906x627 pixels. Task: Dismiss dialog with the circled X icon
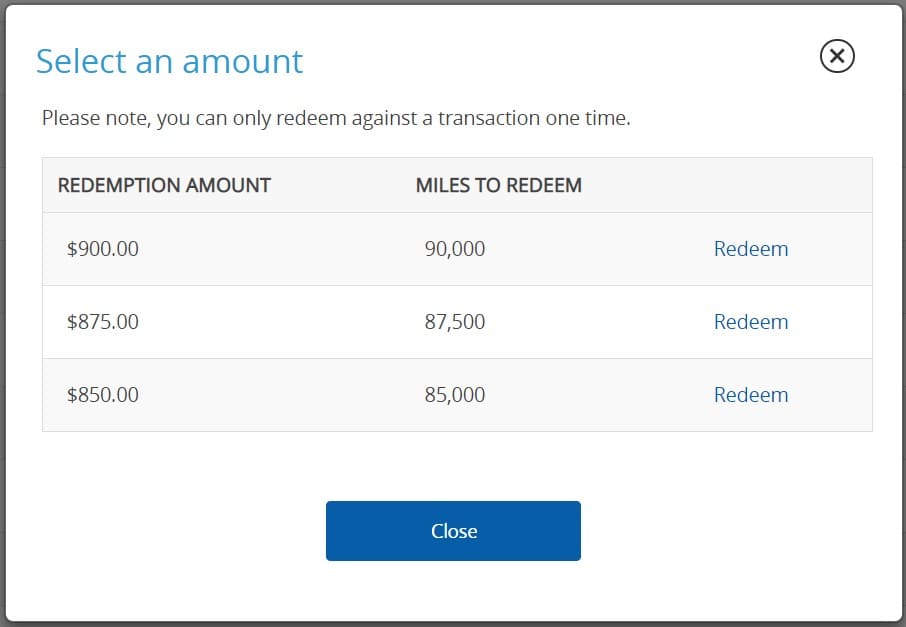coord(837,56)
